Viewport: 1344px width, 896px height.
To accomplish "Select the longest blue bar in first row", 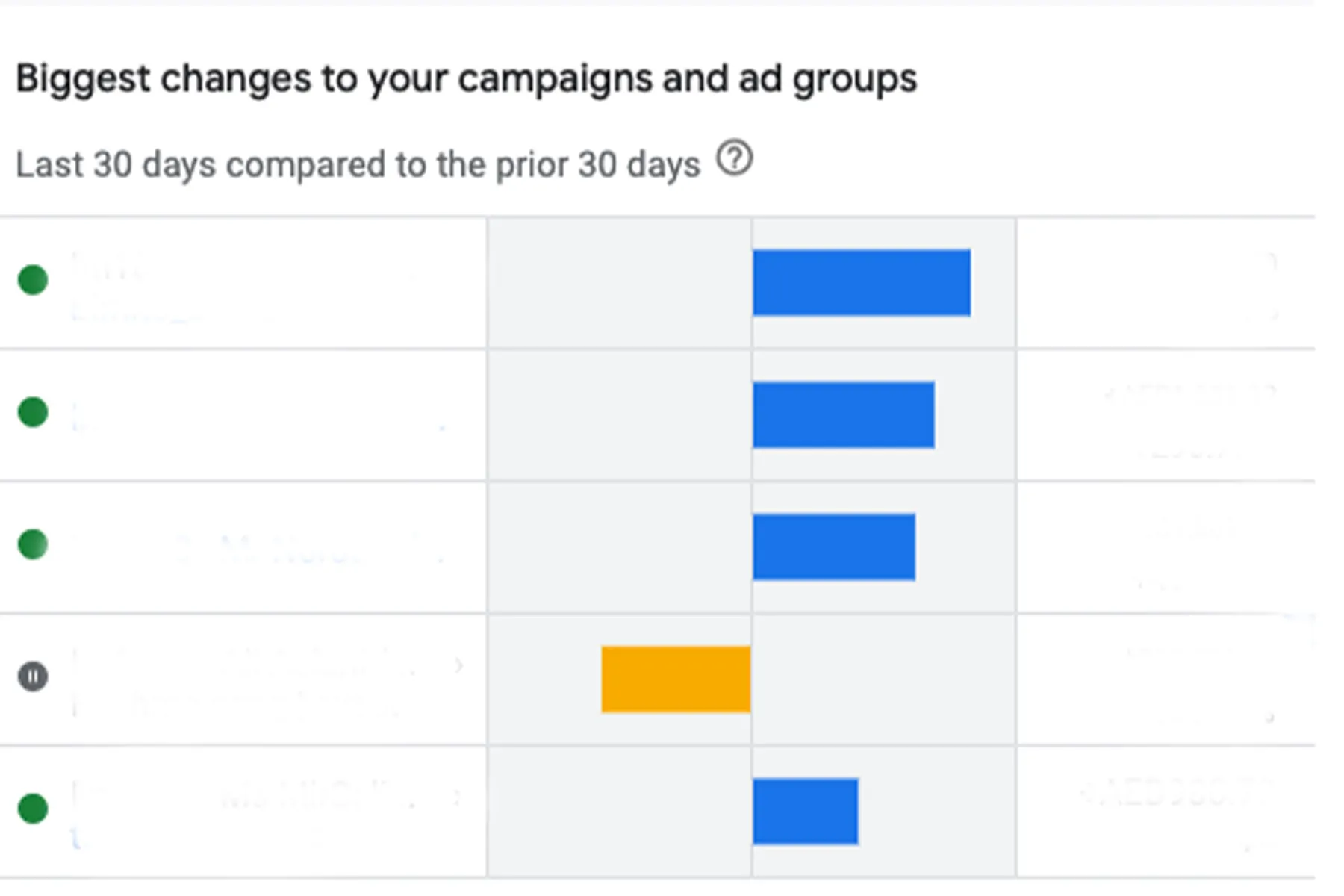I will 862,283.
